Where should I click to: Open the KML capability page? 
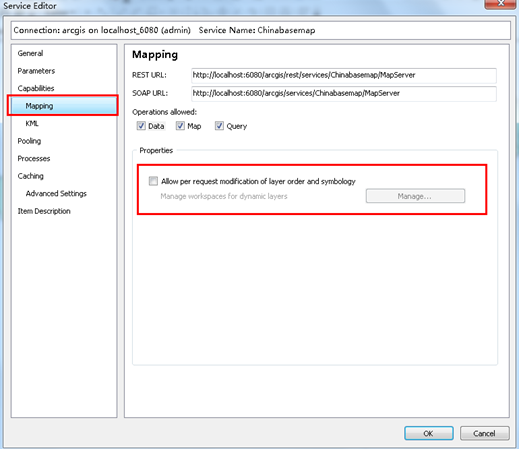coord(32,123)
